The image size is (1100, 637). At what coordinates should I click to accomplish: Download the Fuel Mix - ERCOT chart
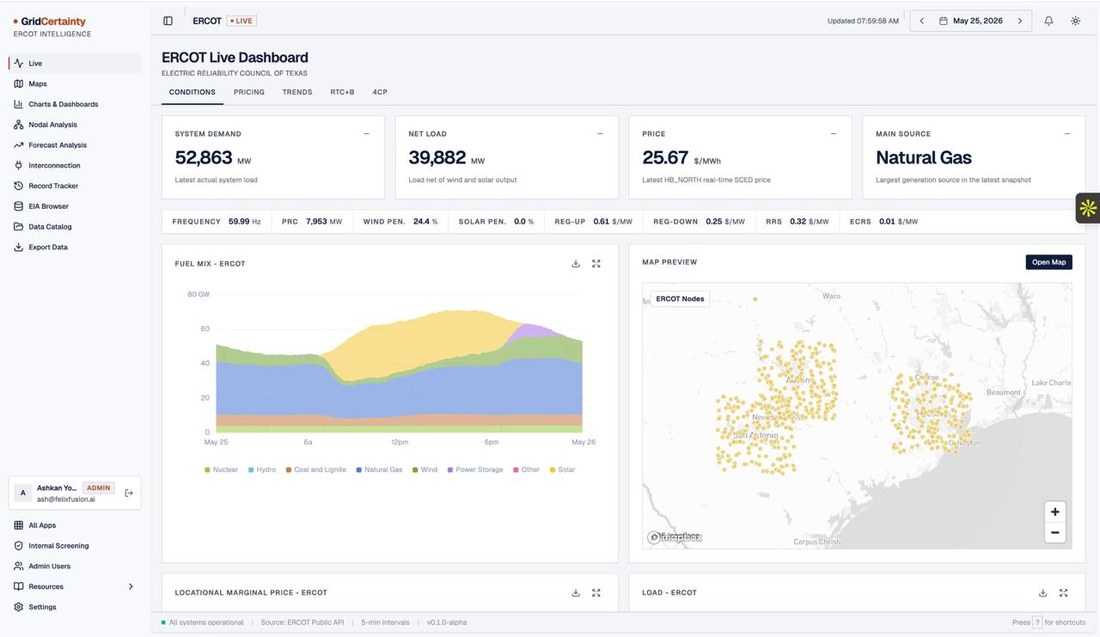[x=575, y=264]
